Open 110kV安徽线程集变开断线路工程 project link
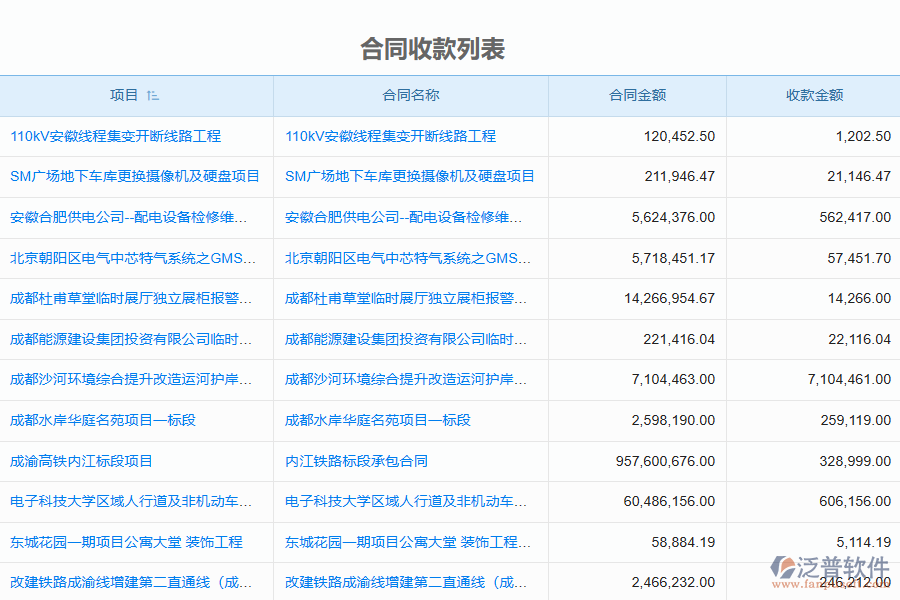900x600 pixels. tap(115, 136)
